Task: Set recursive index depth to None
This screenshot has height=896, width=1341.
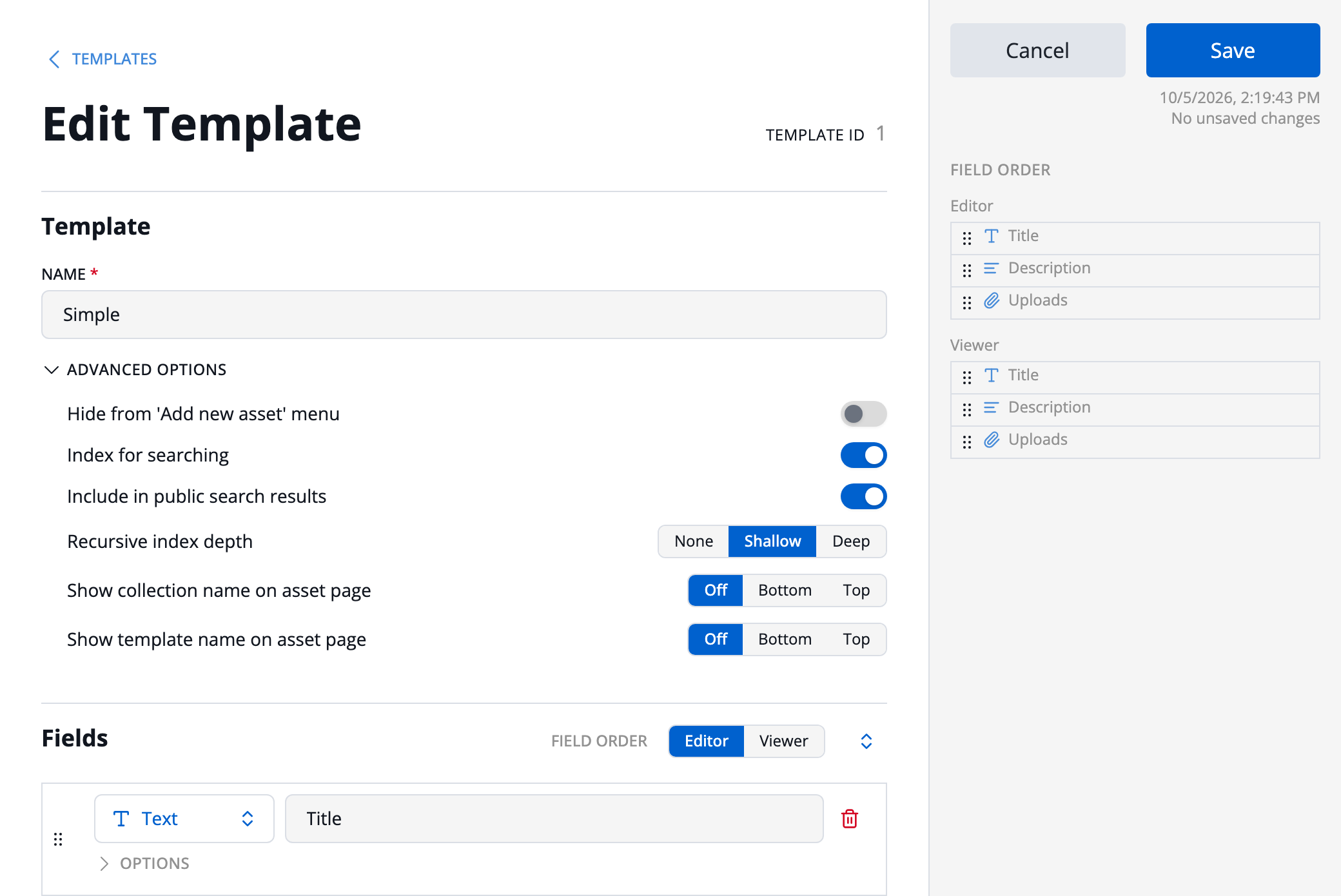Action: (x=694, y=541)
